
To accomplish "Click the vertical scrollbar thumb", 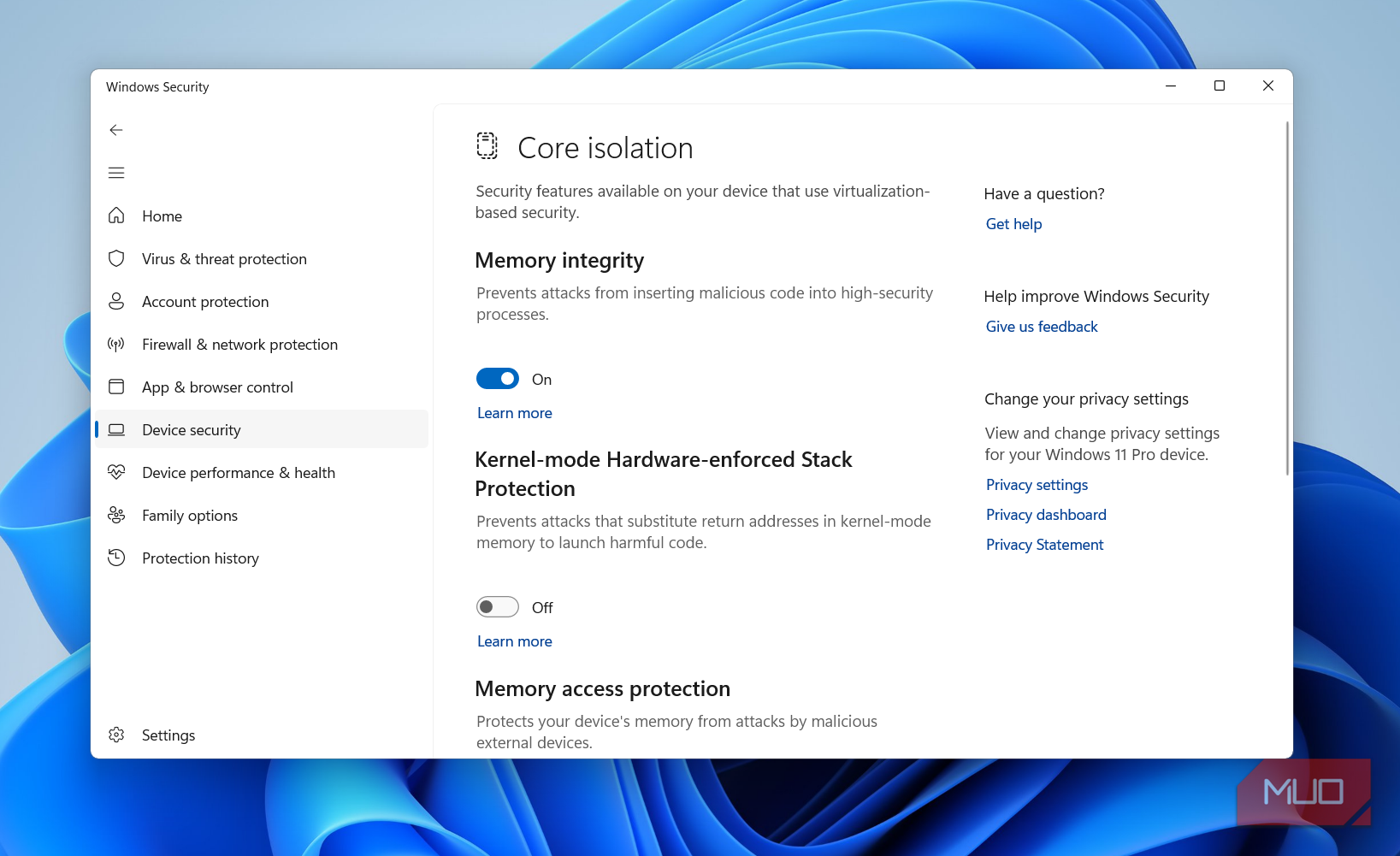I will (1287, 298).
